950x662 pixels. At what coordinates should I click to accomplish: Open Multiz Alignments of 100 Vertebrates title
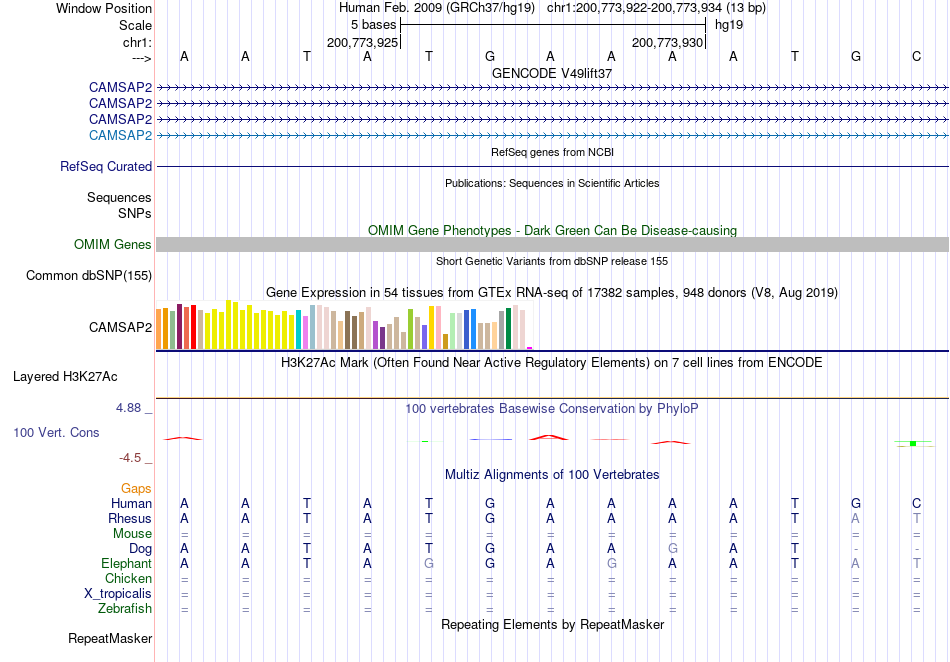[x=552, y=474]
